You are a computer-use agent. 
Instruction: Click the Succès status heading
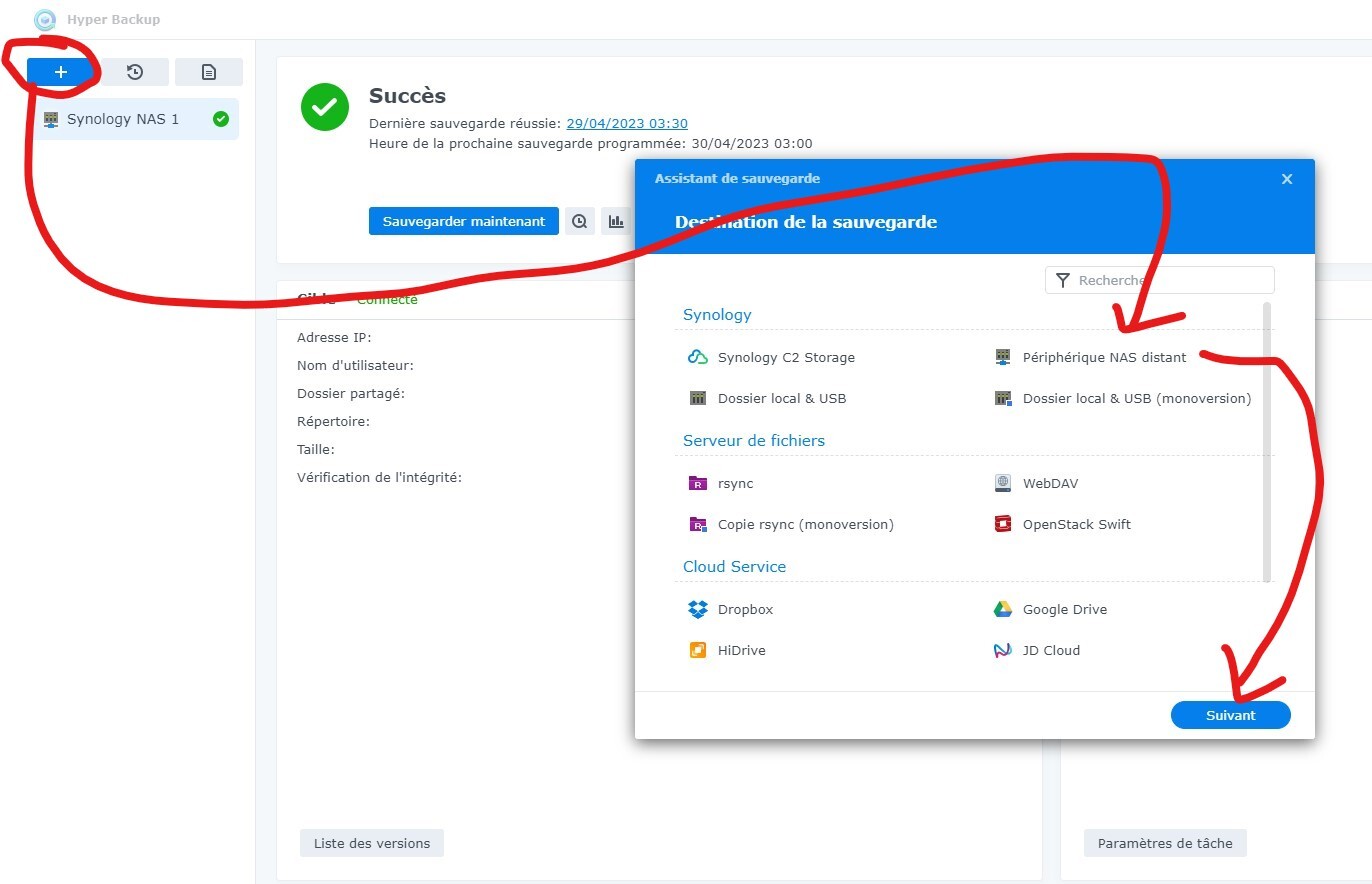[408, 96]
